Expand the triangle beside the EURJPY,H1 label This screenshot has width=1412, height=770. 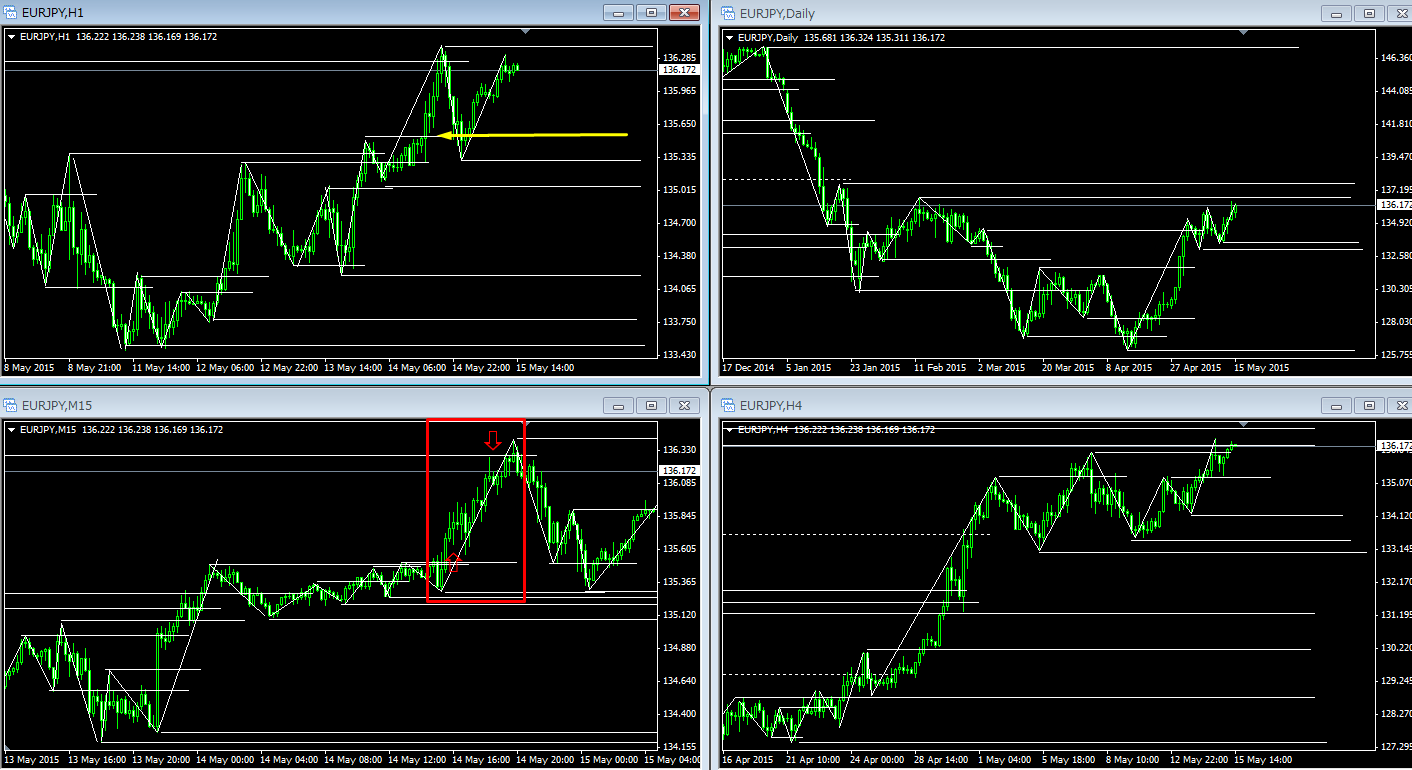coord(11,37)
